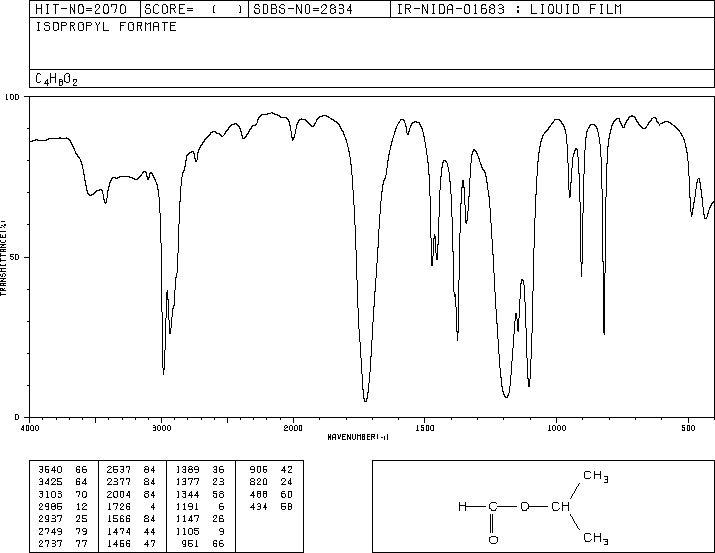Click the sharp absorption minimum near 820
715x553 pixels.
[x=604, y=333]
